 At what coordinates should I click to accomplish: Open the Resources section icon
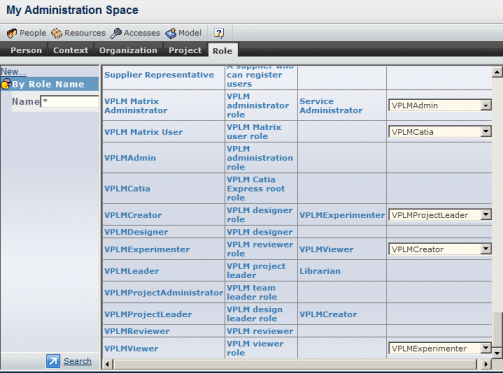(57, 33)
